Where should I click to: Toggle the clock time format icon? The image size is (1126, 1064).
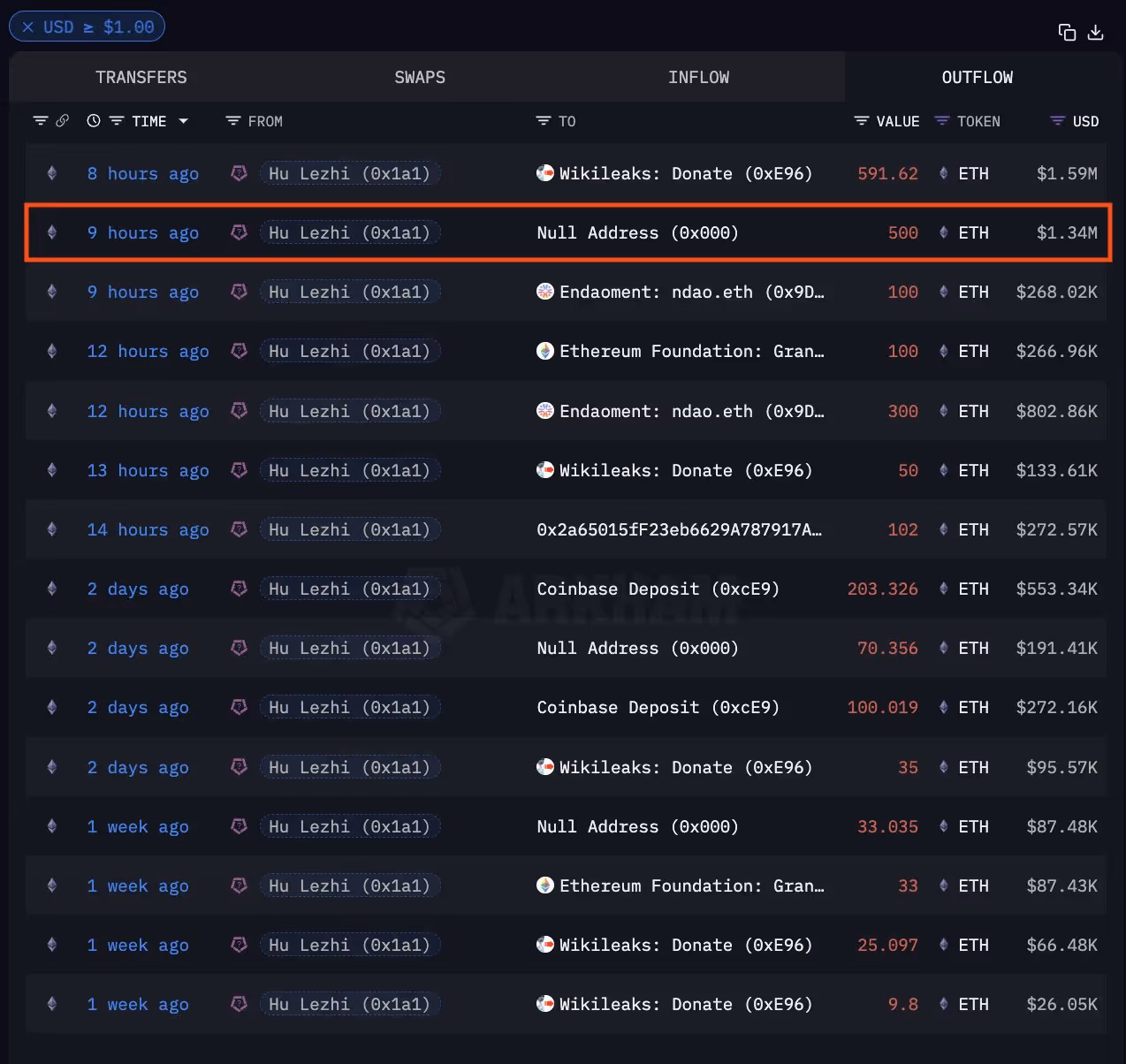94,121
